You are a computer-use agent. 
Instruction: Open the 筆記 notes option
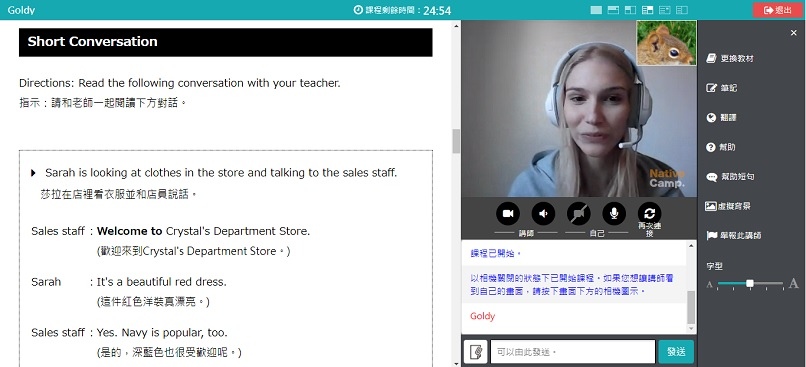(x=722, y=88)
